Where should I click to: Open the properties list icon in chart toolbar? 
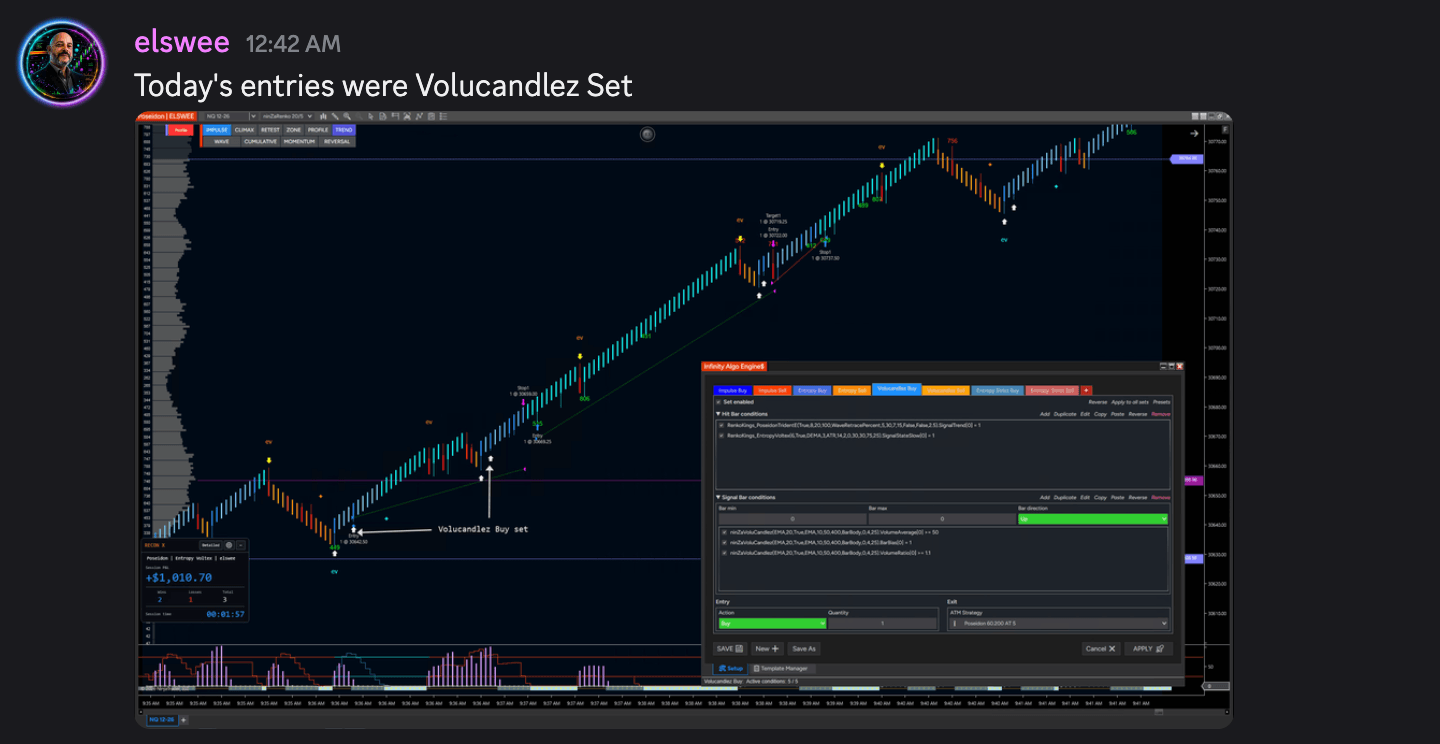[443, 116]
